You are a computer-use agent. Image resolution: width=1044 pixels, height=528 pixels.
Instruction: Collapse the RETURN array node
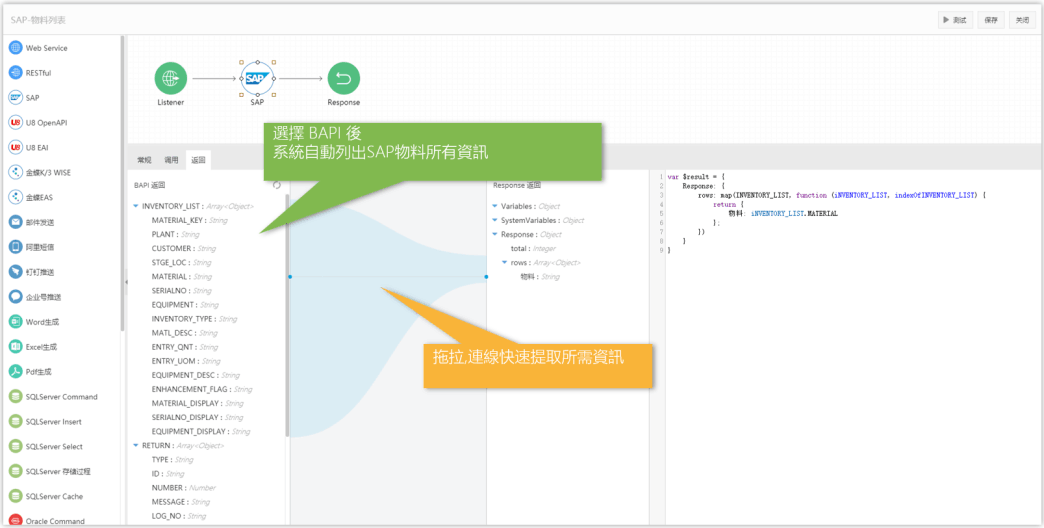point(136,445)
